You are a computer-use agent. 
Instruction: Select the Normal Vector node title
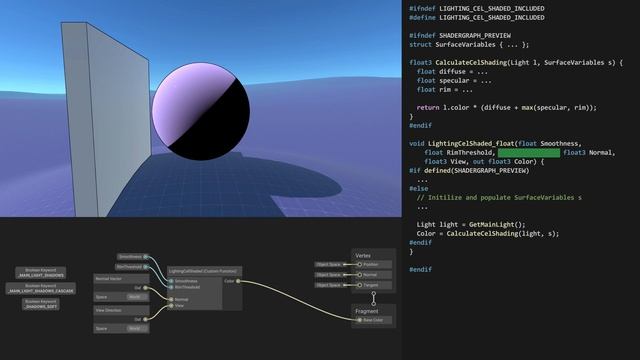tap(109, 279)
